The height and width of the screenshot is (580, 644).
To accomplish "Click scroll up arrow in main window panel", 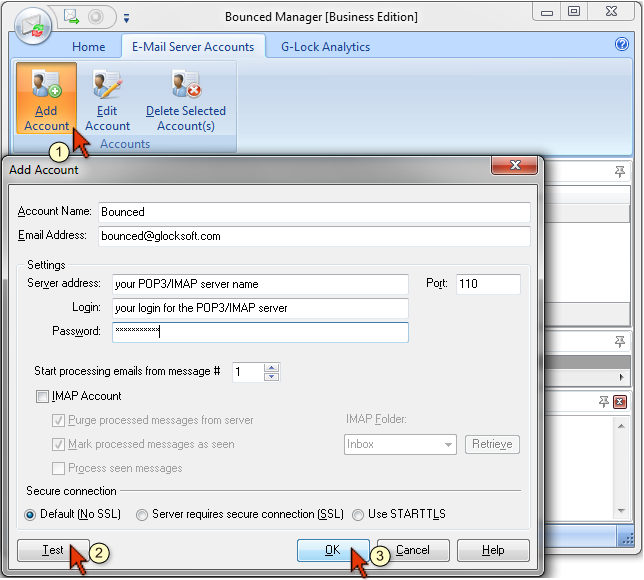I will (x=621, y=426).
